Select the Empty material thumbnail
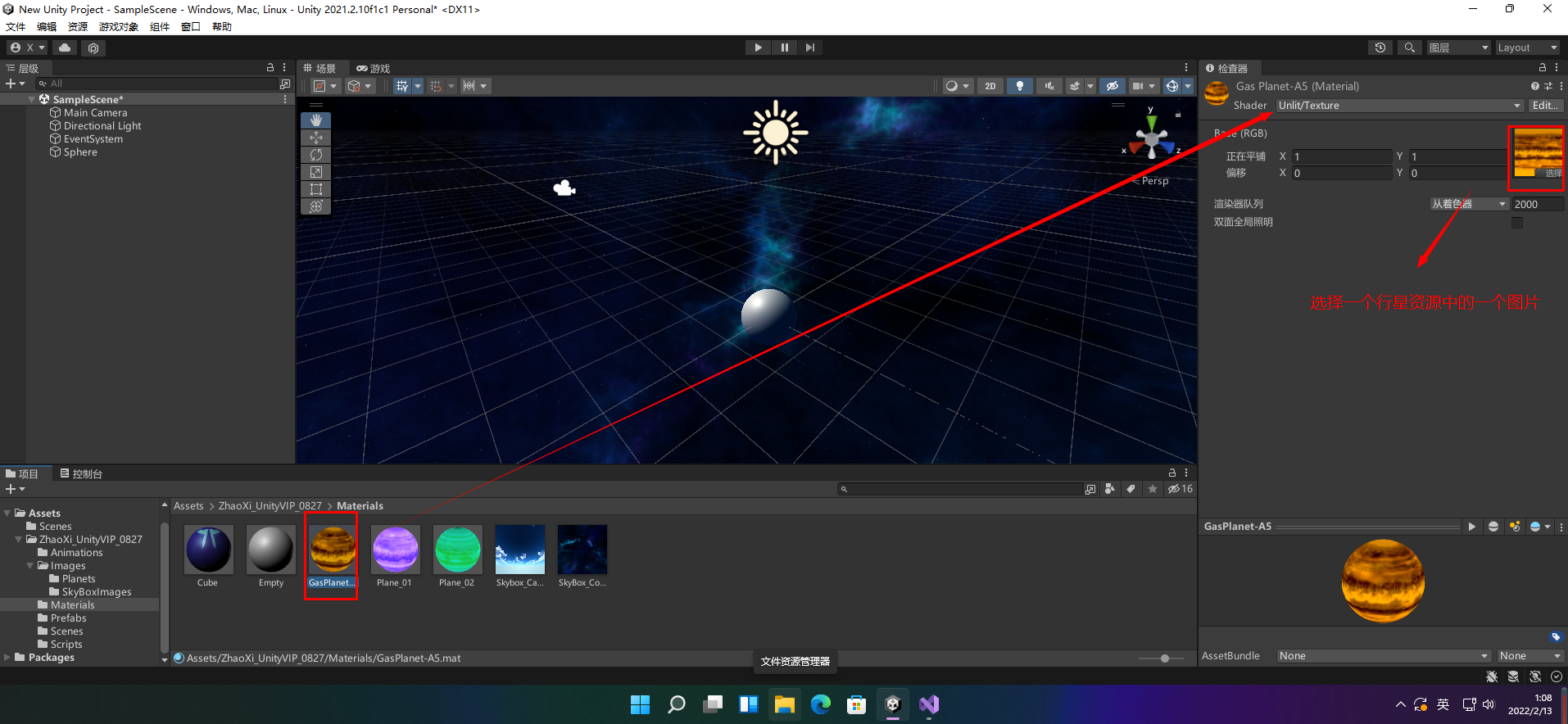 (x=271, y=549)
